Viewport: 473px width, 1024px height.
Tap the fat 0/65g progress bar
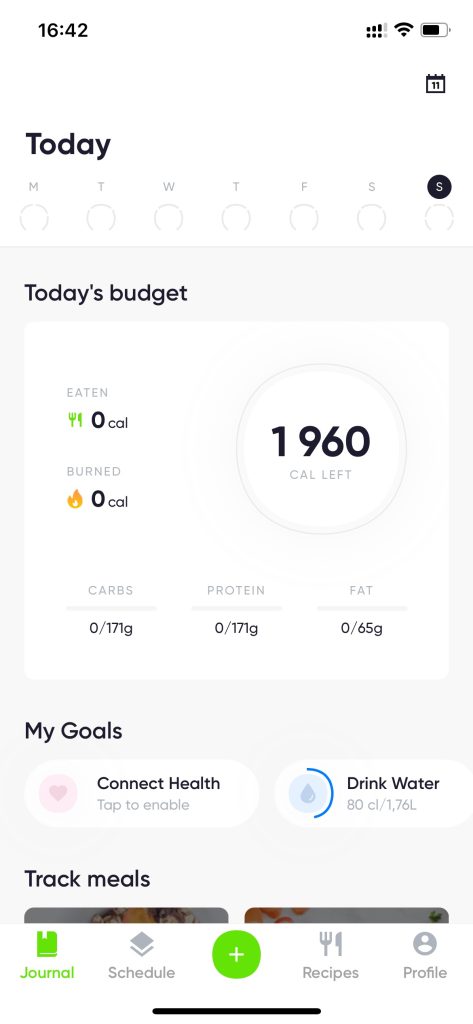coord(362,608)
